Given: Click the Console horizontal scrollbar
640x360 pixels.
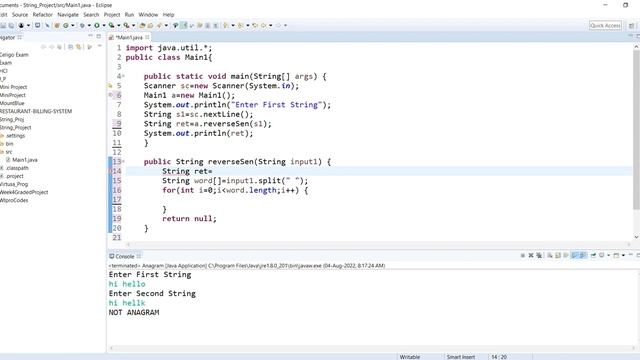Looking at the screenshot, I should click(372, 348).
